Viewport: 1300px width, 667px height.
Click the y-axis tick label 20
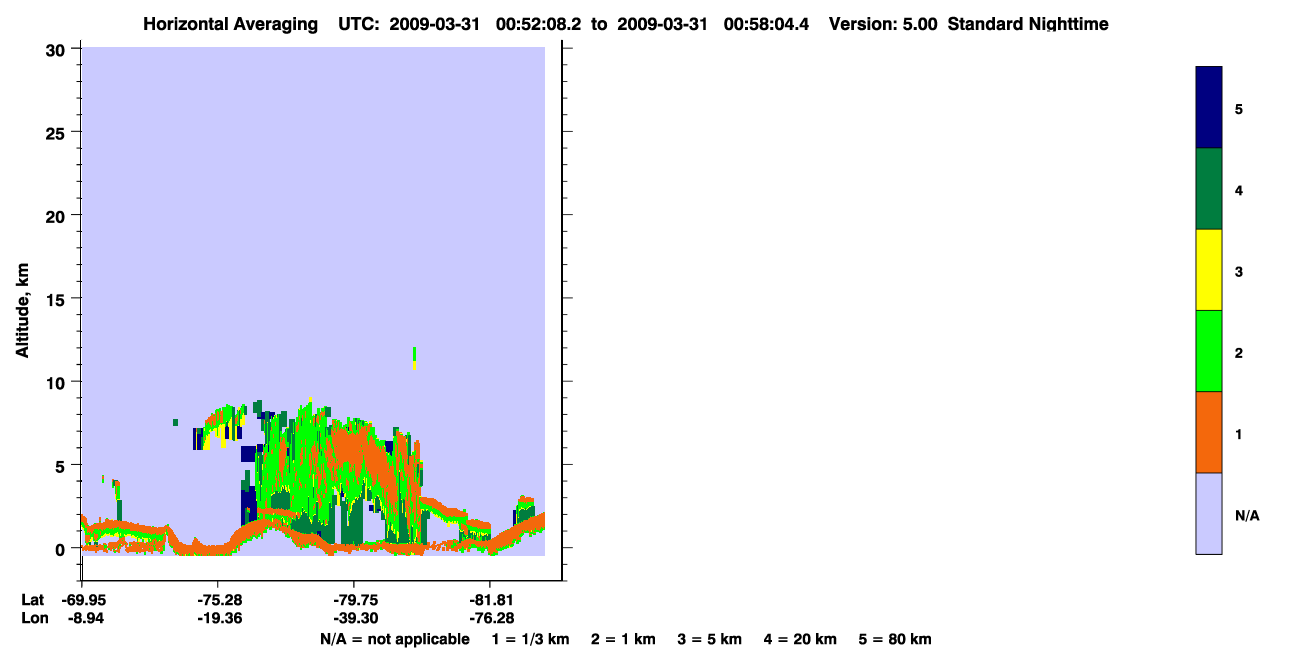point(57,216)
